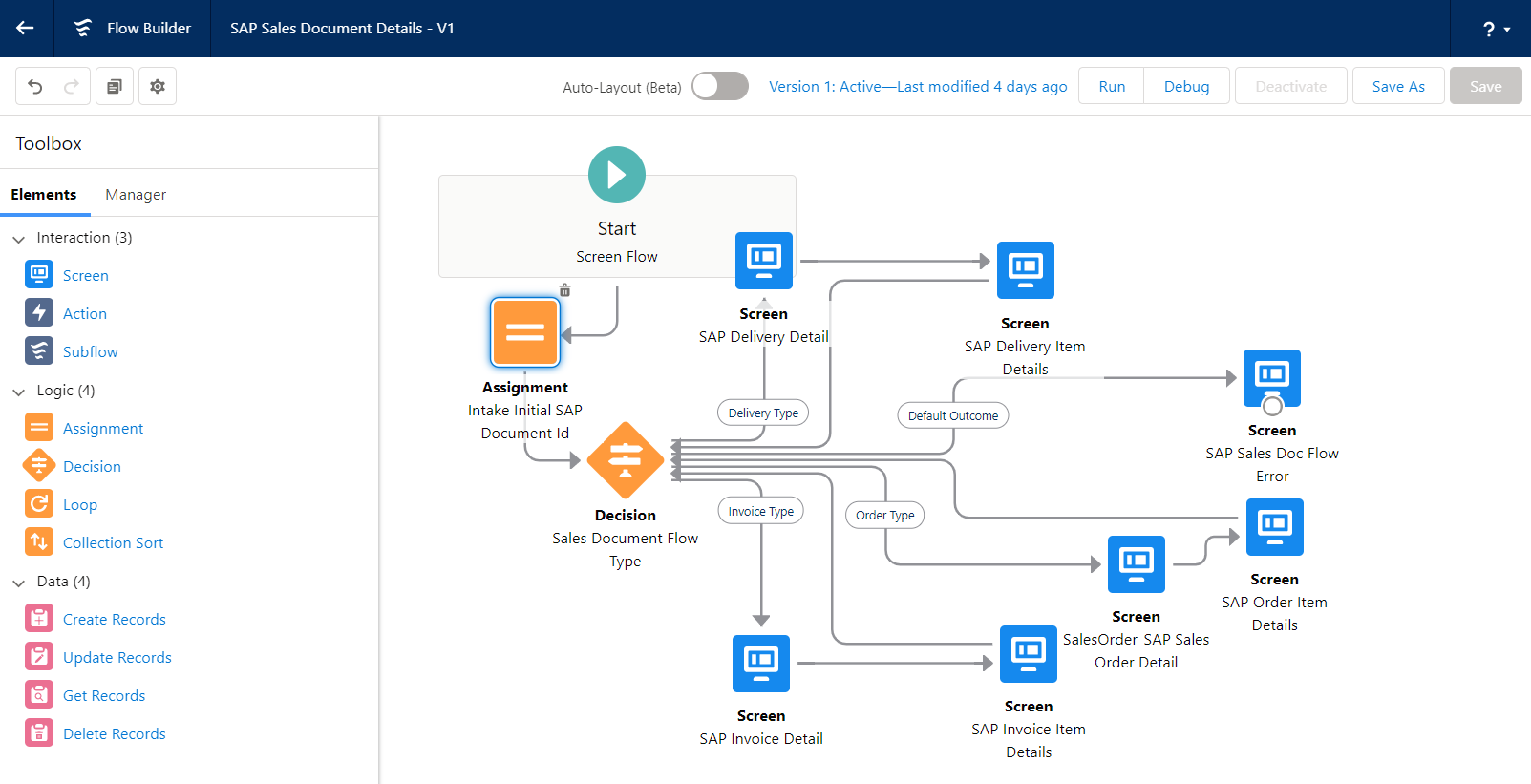Click the Invoice Type connector label
Image resolution: width=1531 pixels, height=784 pixels.
tap(761, 511)
